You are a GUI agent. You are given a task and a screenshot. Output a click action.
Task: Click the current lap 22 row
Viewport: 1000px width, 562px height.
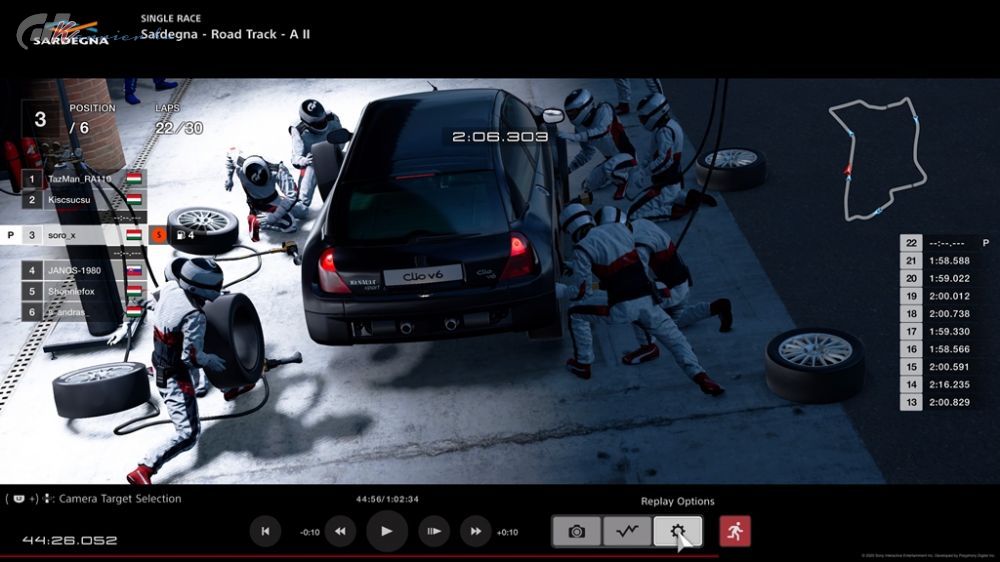[x=944, y=243]
